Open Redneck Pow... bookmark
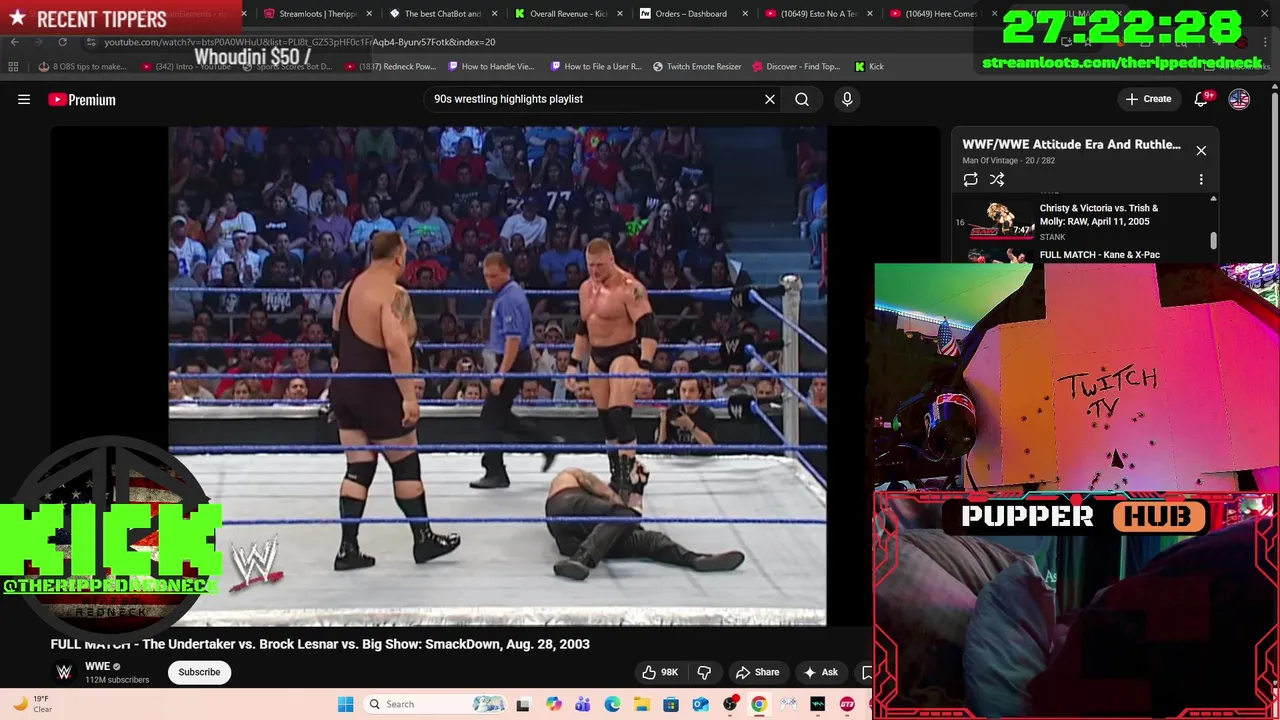This screenshot has width=1280, height=720. pyautogui.click(x=391, y=67)
